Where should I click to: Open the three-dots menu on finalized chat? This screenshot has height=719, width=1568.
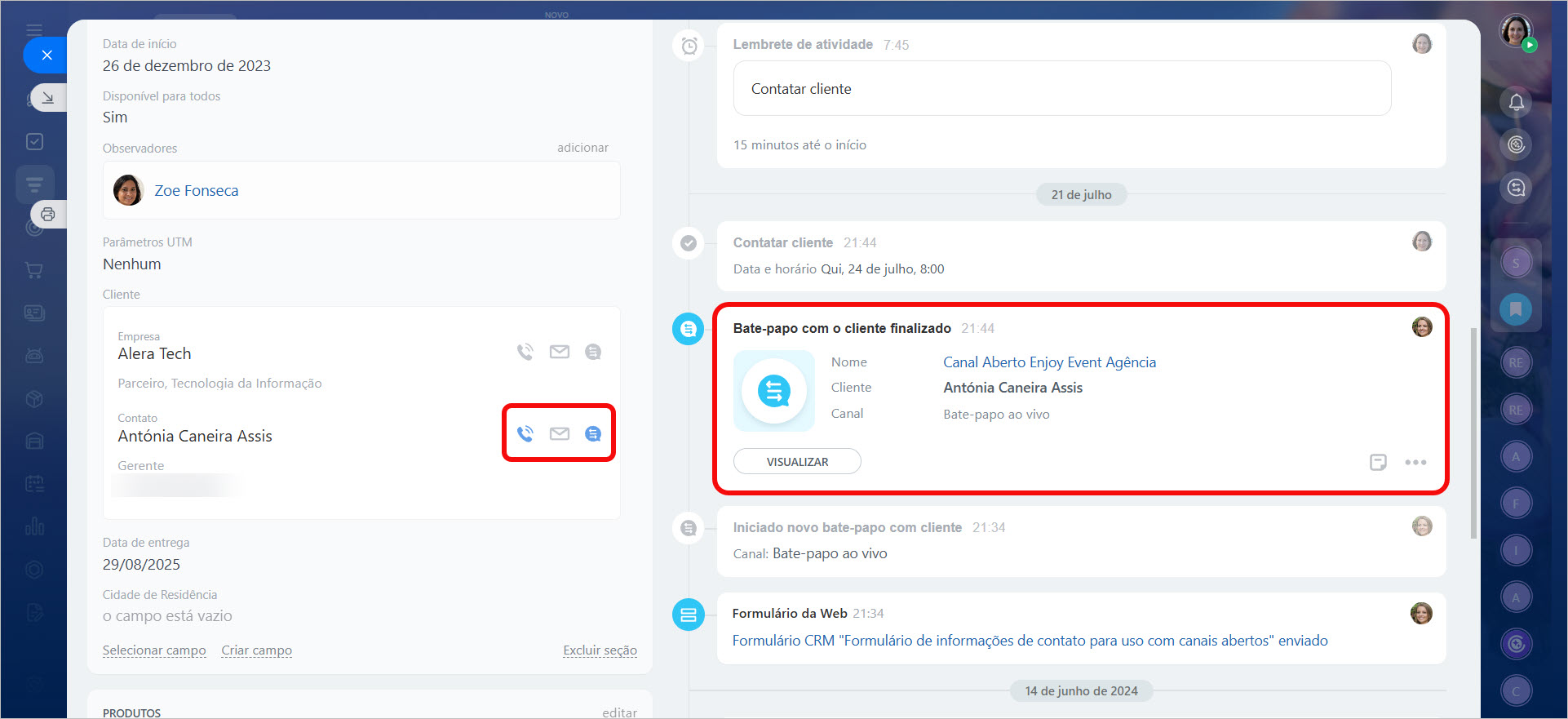pyautogui.click(x=1415, y=462)
